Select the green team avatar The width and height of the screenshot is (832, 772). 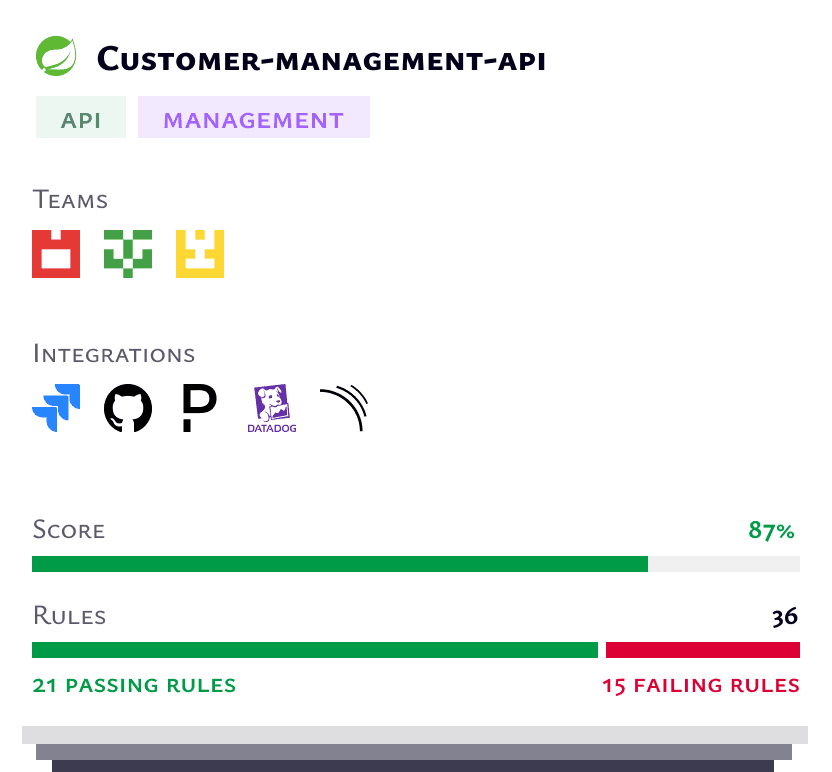[128, 254]
